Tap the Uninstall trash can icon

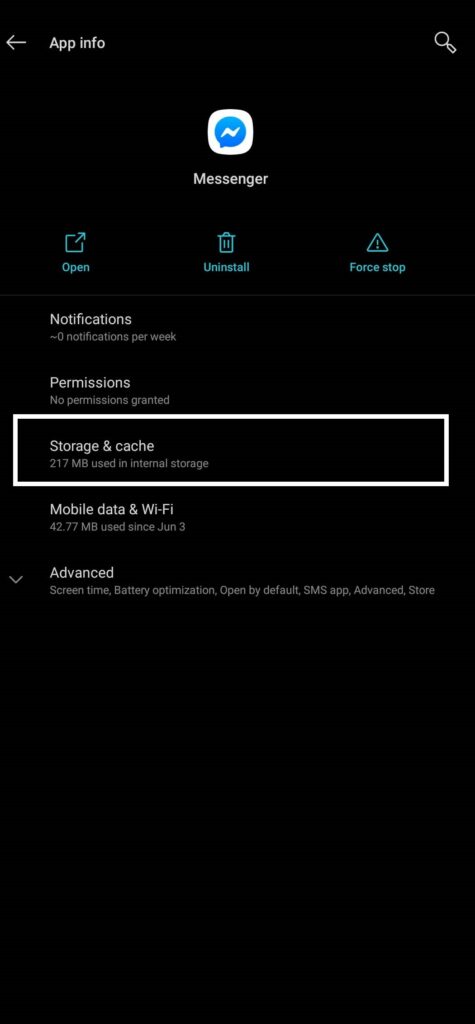click(226, 243)
